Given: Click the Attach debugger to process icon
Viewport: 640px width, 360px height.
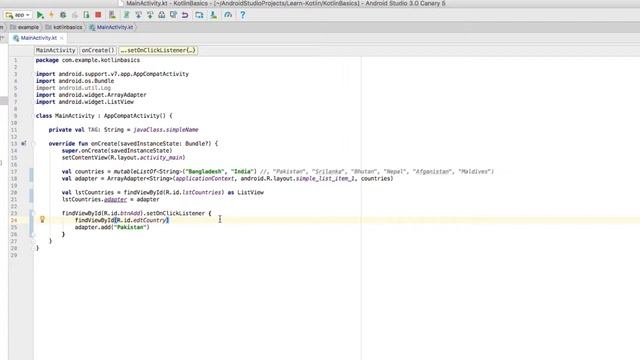Looking at the screenshot, I should pyautogui.click(x=86, y=15).
